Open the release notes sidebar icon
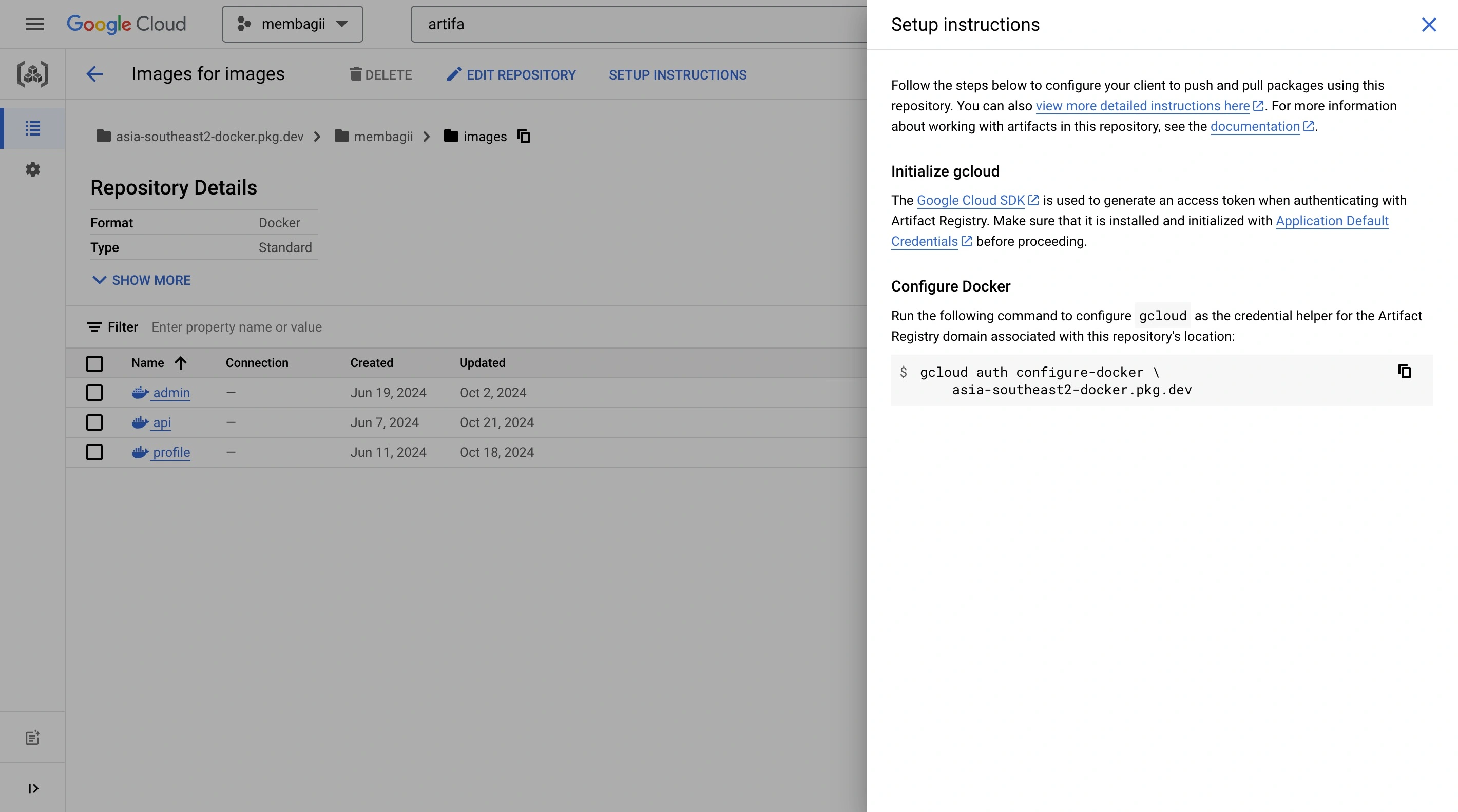This screenshot has width=1458, height=812. pos(32,737)
